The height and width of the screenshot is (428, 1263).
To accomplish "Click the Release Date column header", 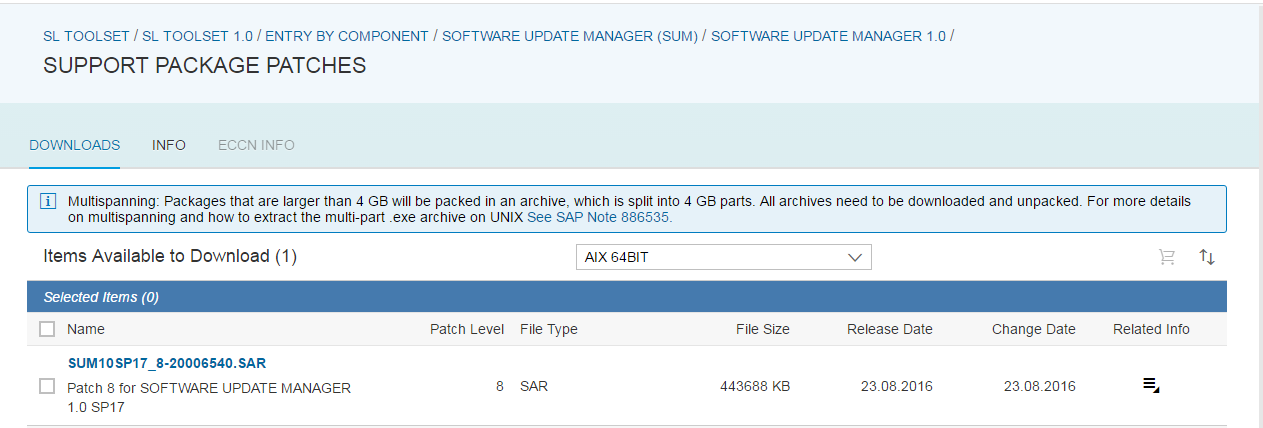I will [890, 329].
